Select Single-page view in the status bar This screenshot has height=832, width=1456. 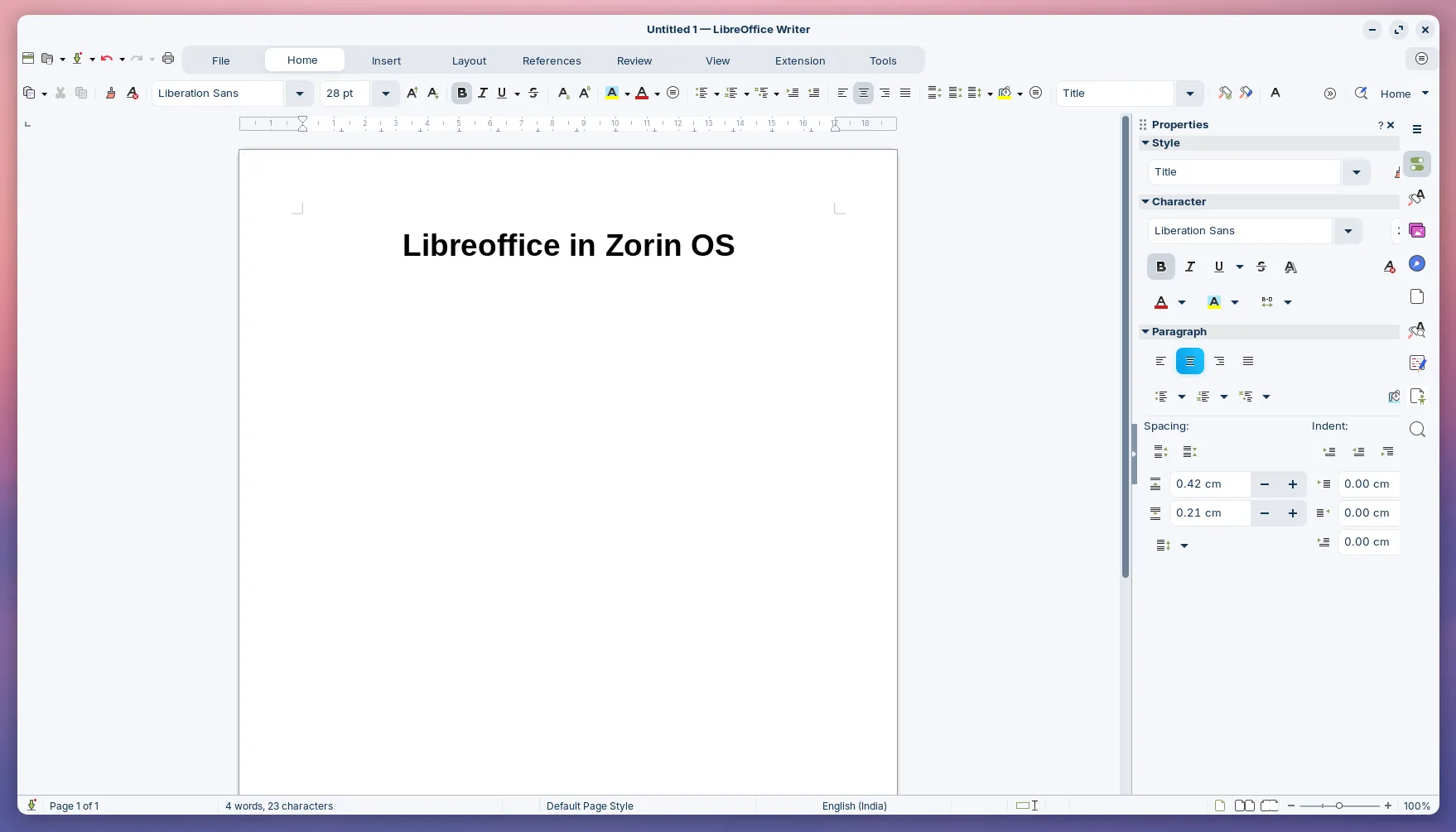click(x=1220, y=806)
